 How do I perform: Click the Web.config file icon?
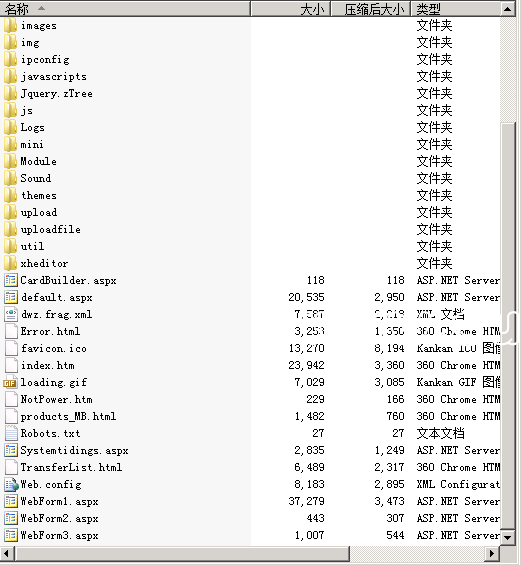(11, 484)
